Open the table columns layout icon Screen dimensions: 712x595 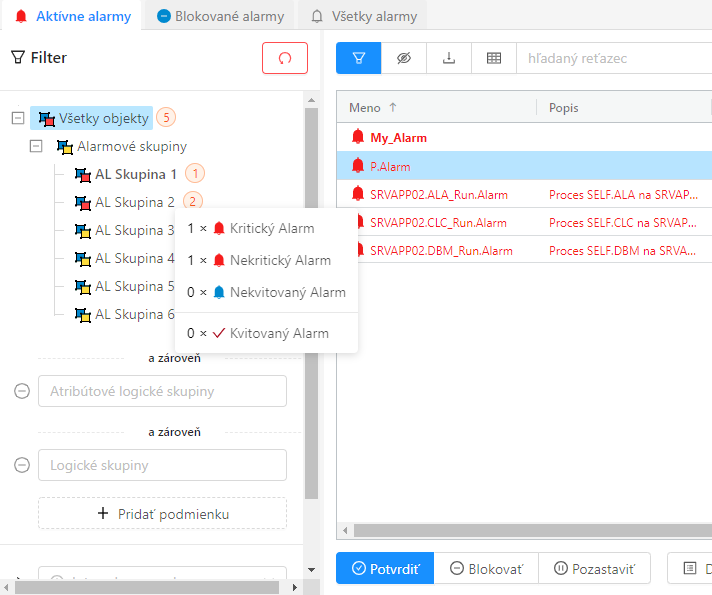tap(493, 58)
